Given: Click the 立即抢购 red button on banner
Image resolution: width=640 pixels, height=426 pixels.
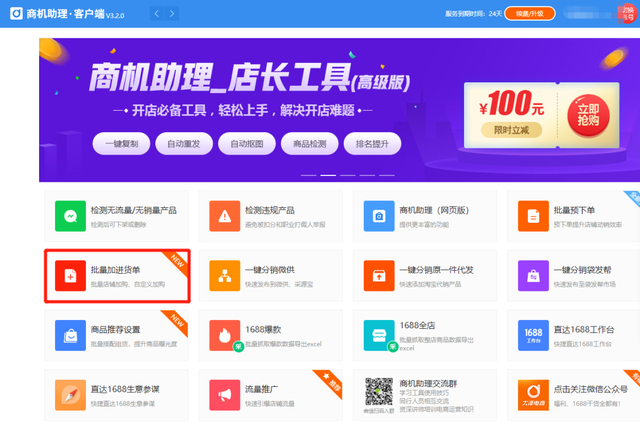Looking at the screenshot, I should [588, 115].
